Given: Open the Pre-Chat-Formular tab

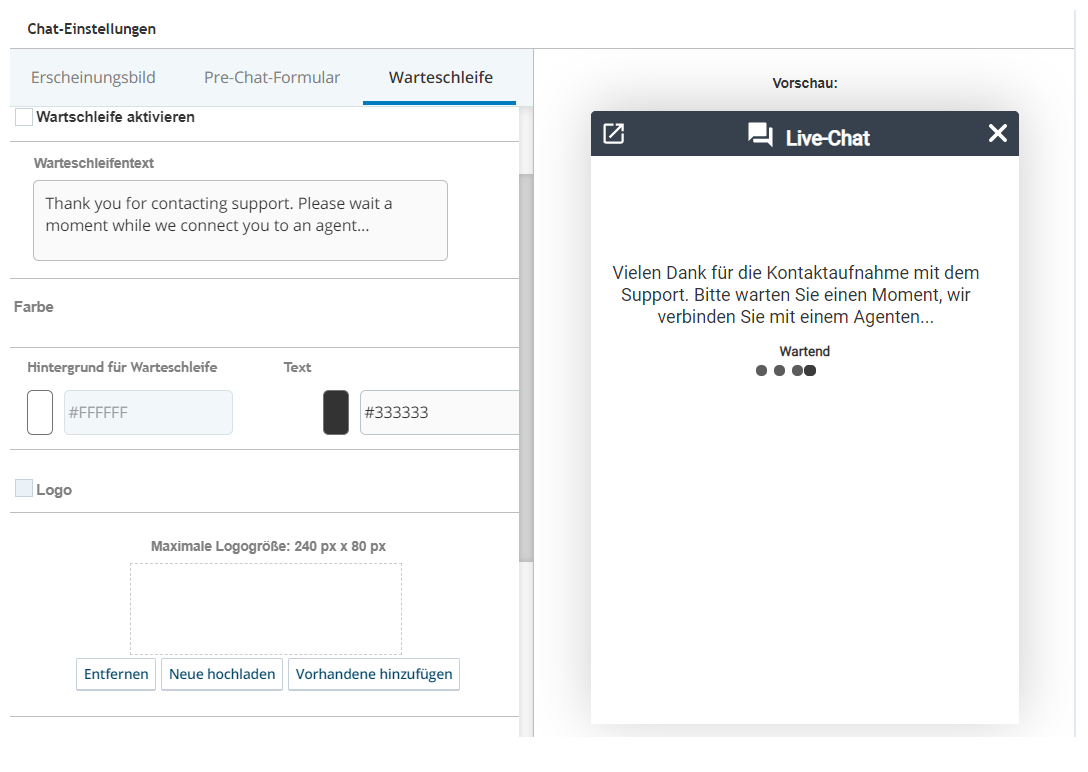Looking at the screenshot, I should click(x=272, y=77).
